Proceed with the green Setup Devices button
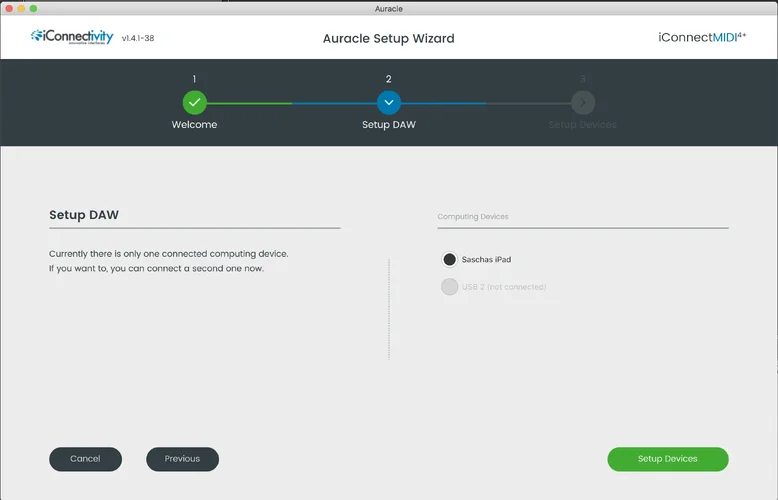 [668, 459]
